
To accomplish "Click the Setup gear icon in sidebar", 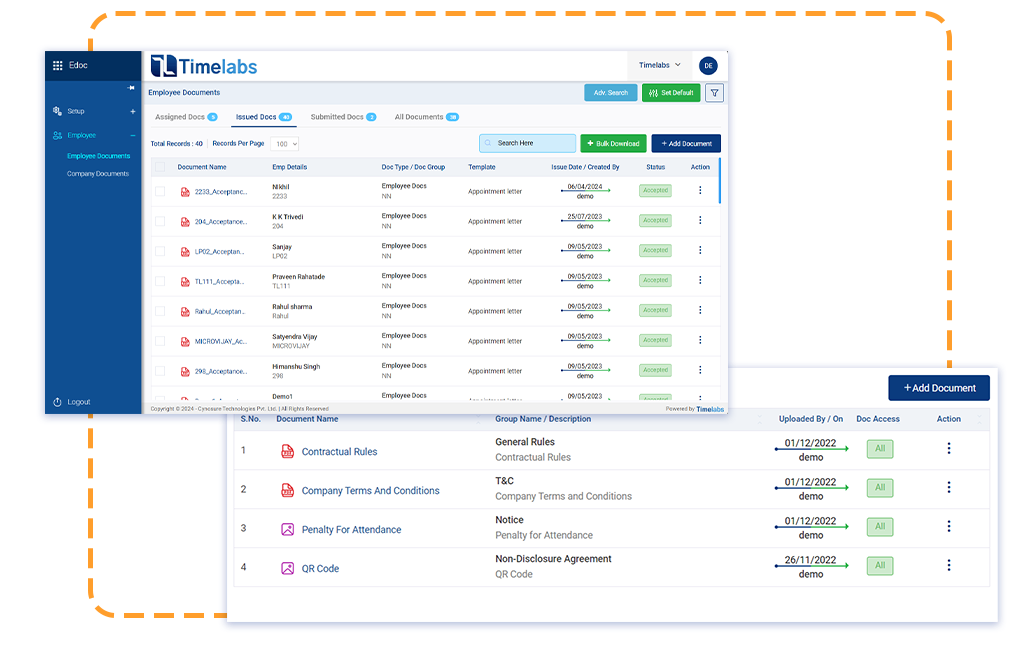I will (57, 111).
